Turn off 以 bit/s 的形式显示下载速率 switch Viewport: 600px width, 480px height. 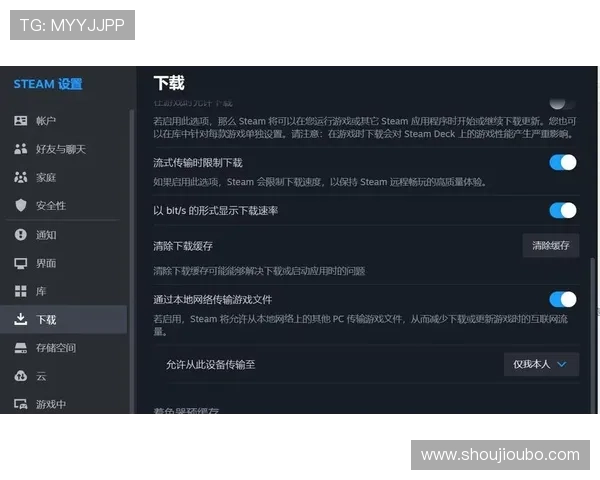pyautogui.click(x=563, y=210)
